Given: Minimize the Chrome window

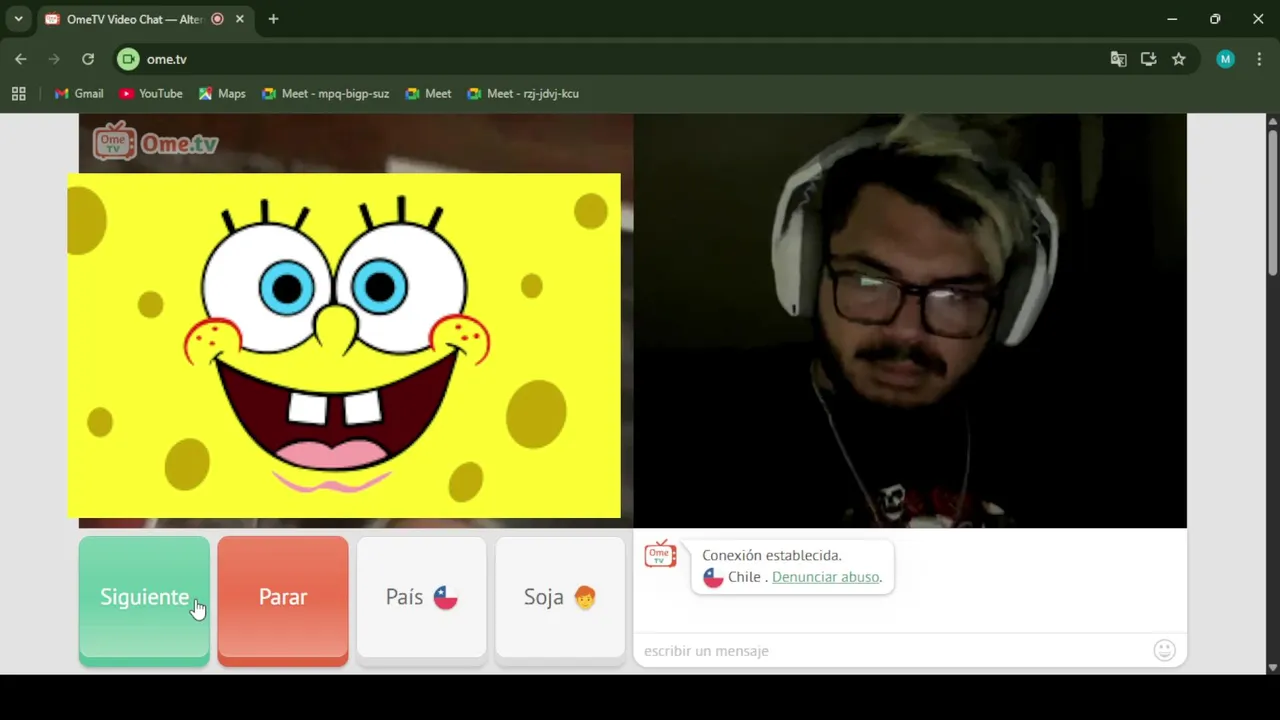Looking at the screenshot, I should coord(1172,19).
